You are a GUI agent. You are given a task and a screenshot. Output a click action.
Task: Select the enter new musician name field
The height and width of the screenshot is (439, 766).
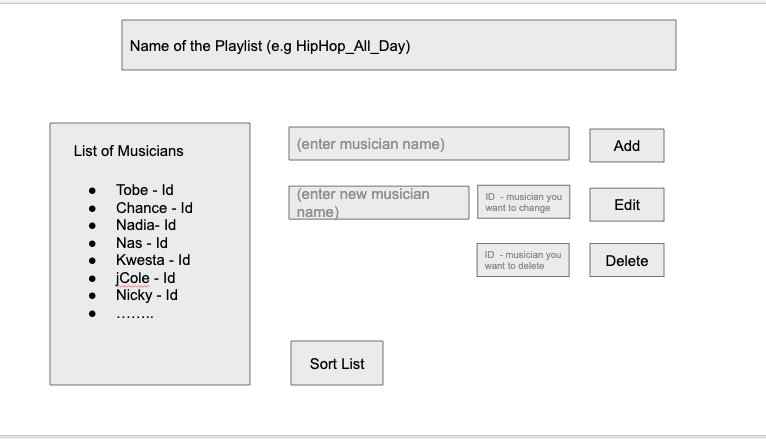pyautogui.click(x=378, y=203)
